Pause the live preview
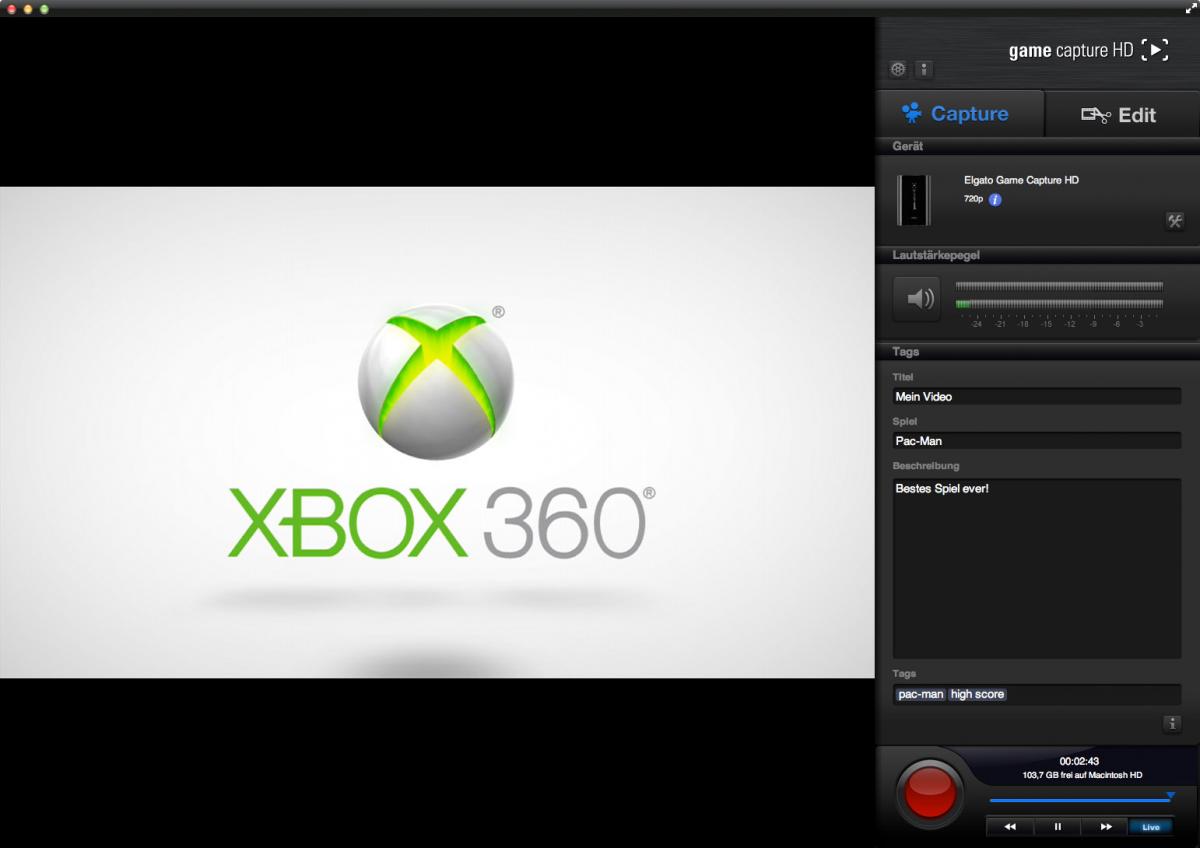Screen dimensions: 1200x848 pos(1057,827)
